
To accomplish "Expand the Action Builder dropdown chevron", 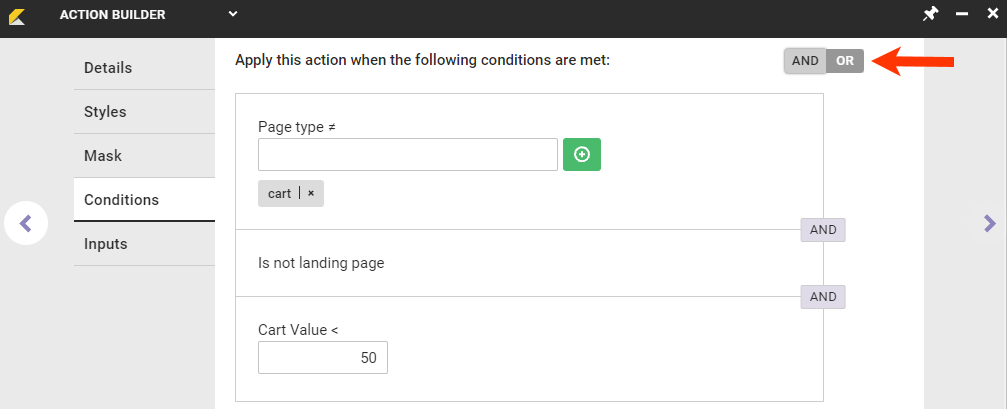I will (232, 14).
